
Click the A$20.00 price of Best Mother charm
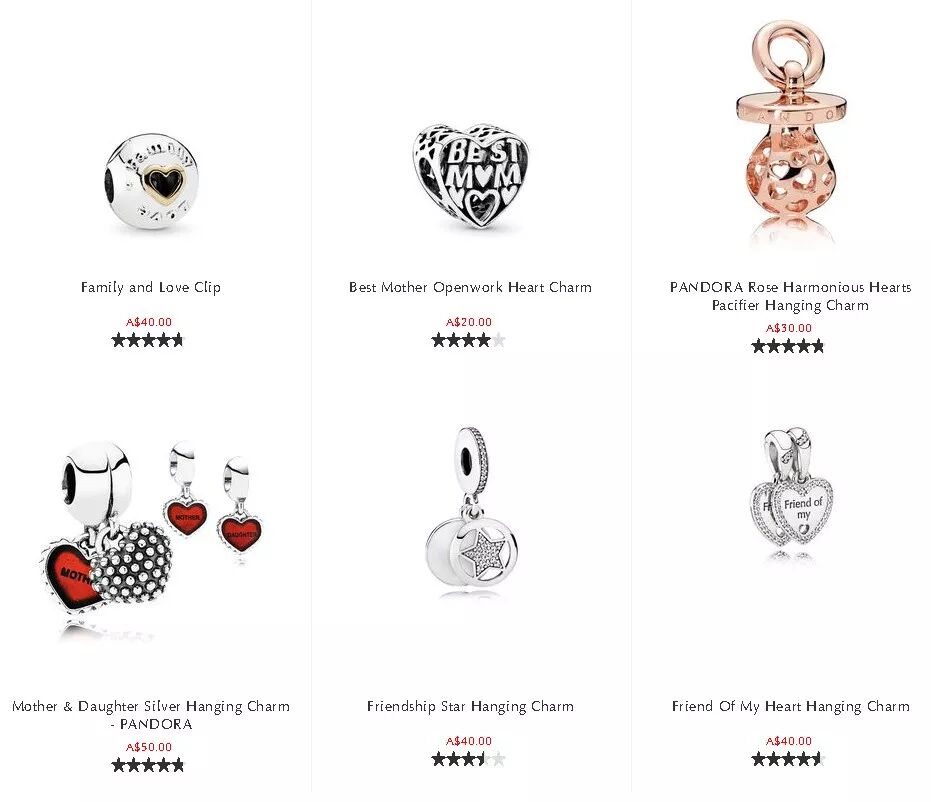[468, 322]
